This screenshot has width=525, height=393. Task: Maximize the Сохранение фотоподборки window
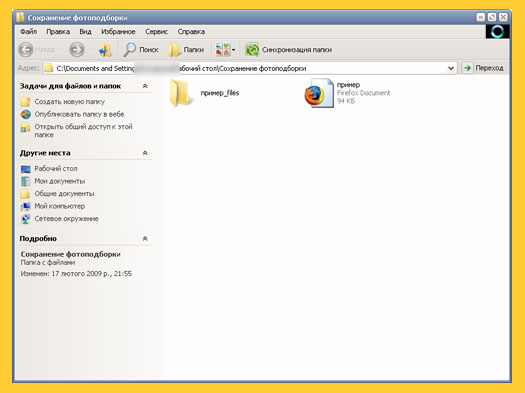pos(492,17)
